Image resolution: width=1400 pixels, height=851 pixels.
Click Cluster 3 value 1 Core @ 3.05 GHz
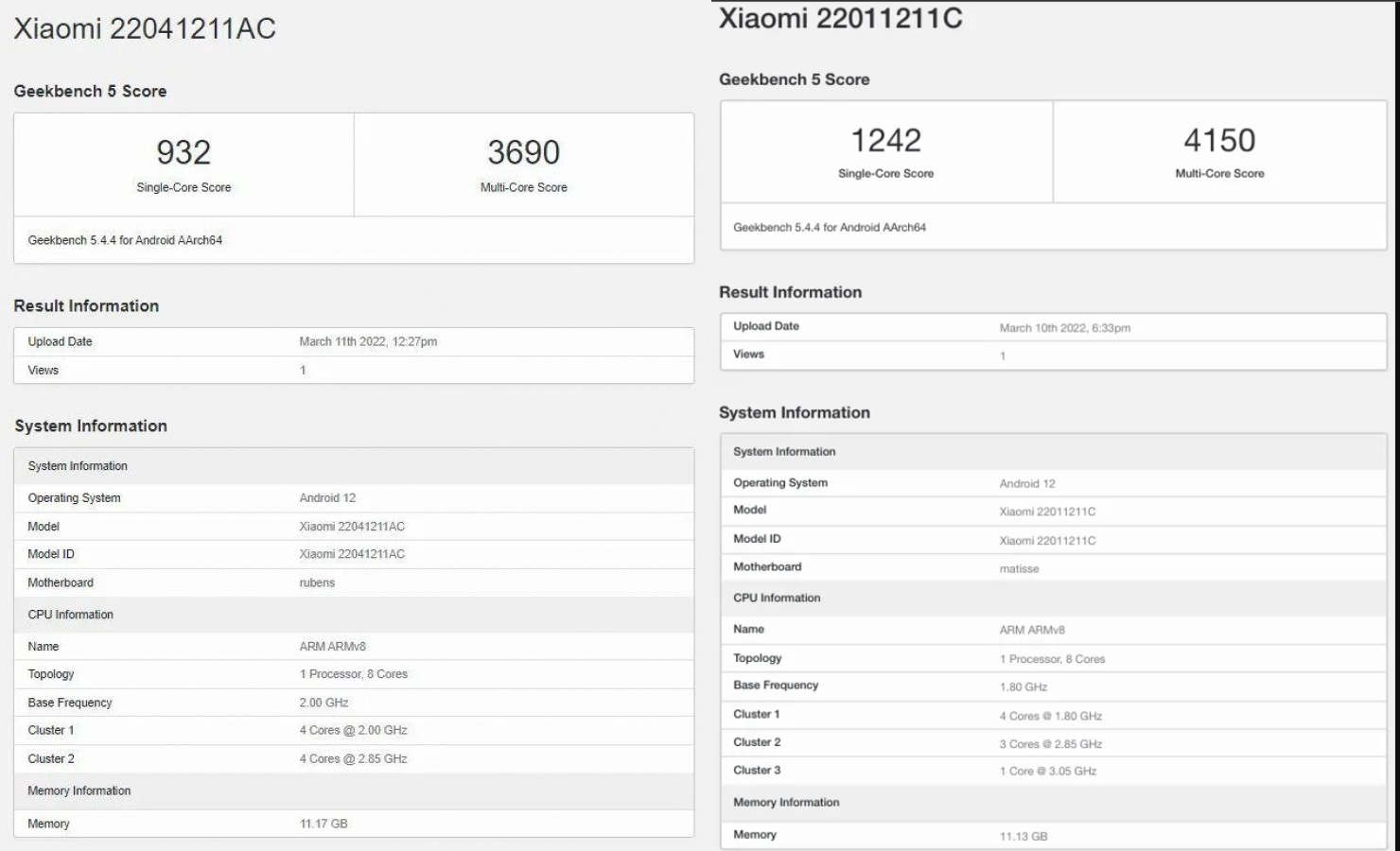click(1048, 771)
